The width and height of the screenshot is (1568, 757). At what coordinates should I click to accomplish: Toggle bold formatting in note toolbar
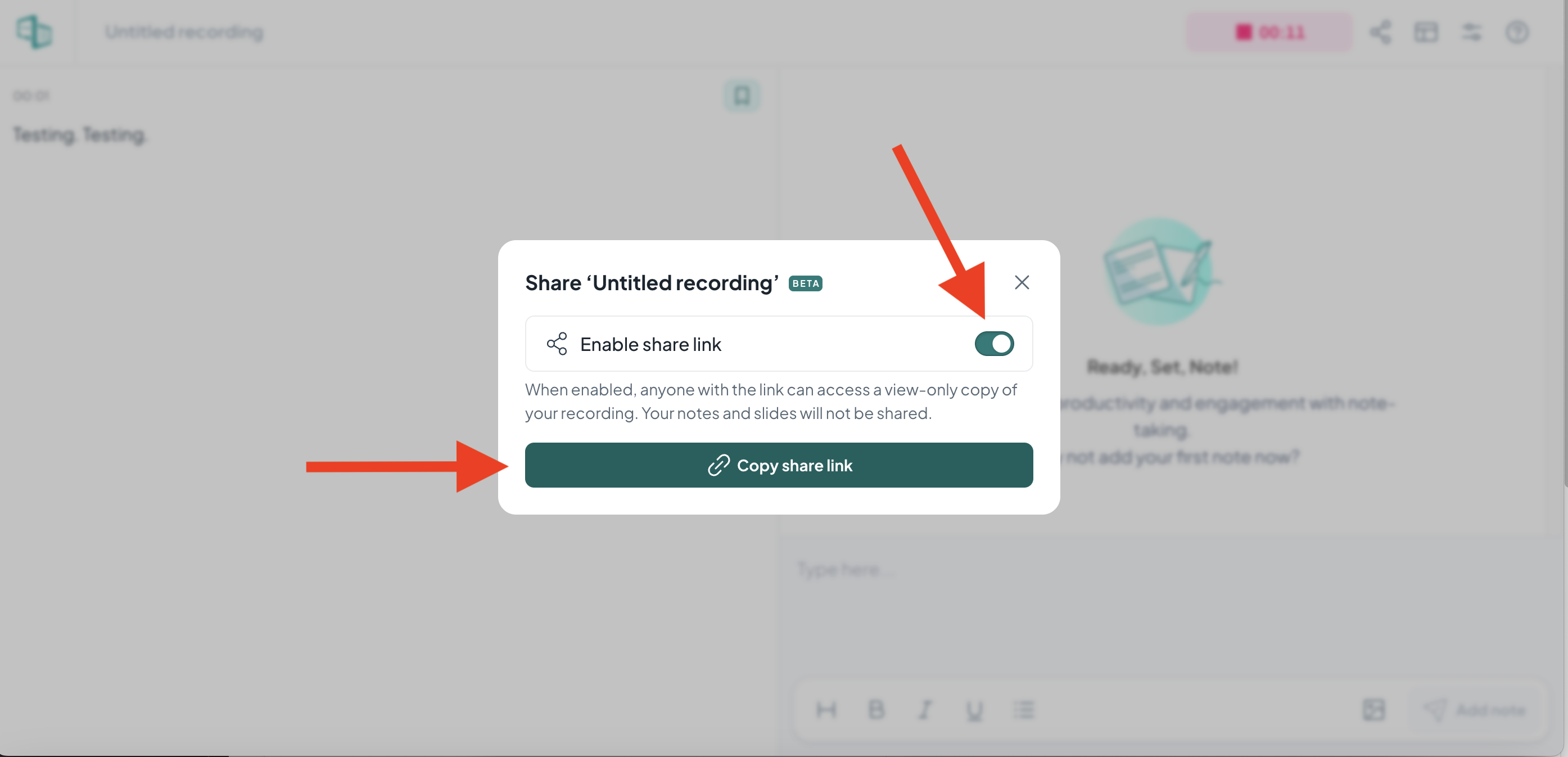(876, 710)
